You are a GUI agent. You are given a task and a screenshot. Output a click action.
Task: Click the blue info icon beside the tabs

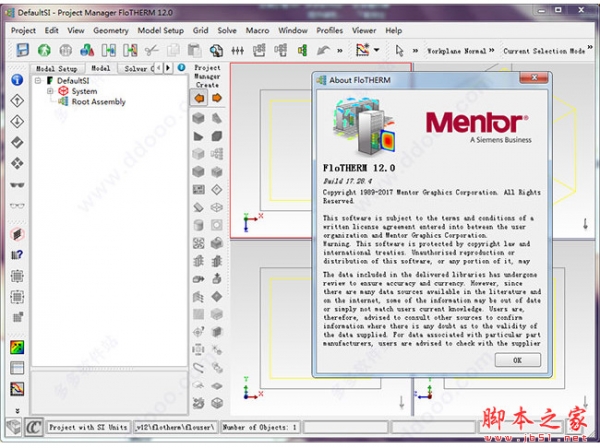(181, 68)
